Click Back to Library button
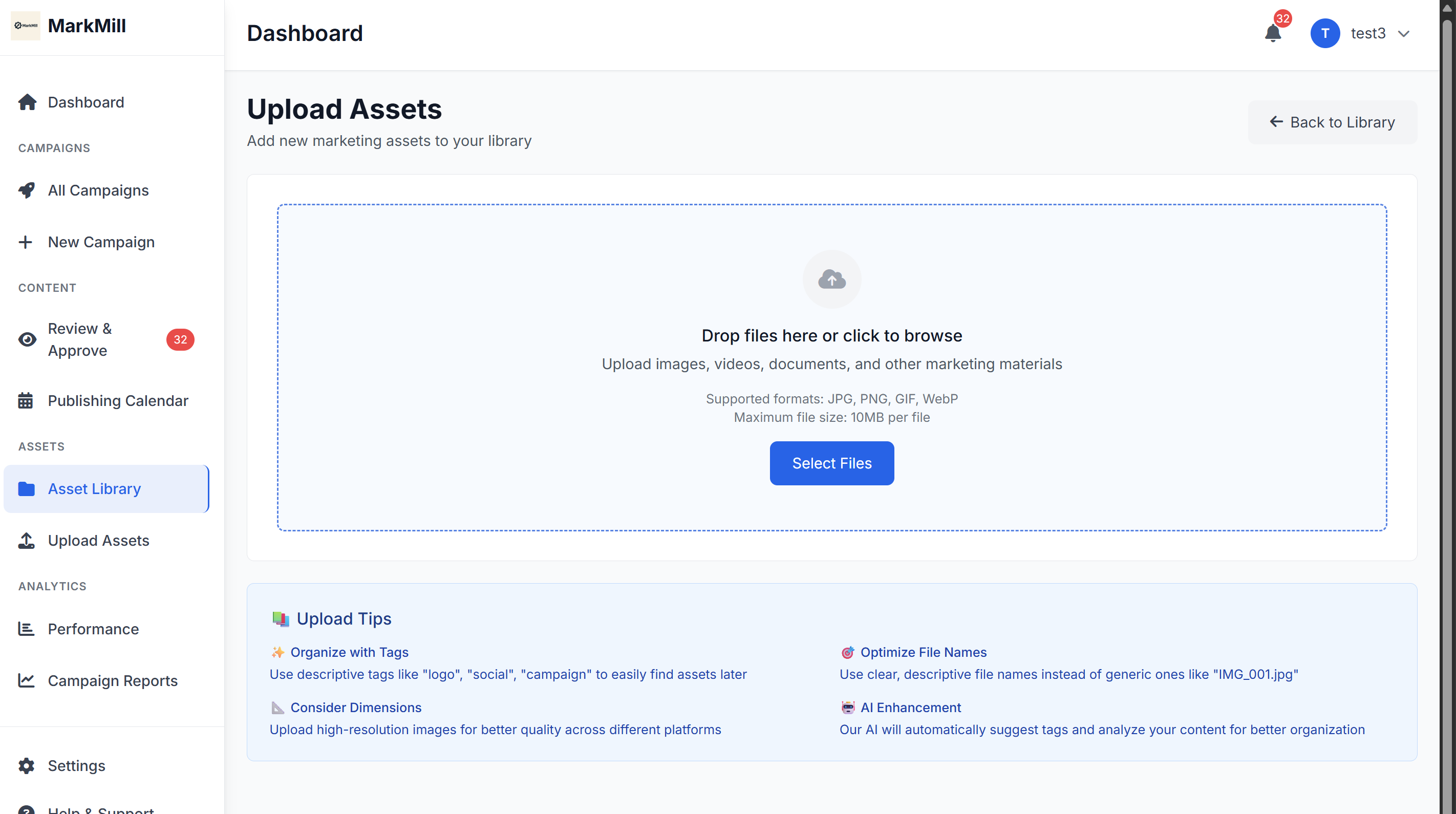This screenshot has height=814, width=1456. 1332,122
